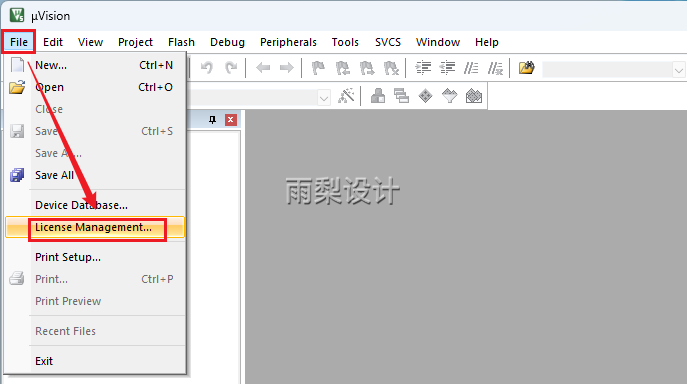Expand the find text combo box dropdown
687x384 pixels.
679,70
